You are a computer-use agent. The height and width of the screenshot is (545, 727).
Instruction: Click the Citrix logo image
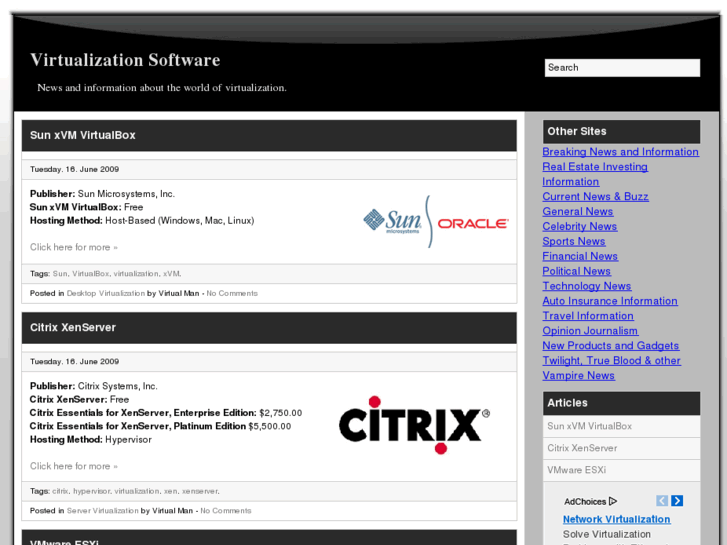(414, 425)
